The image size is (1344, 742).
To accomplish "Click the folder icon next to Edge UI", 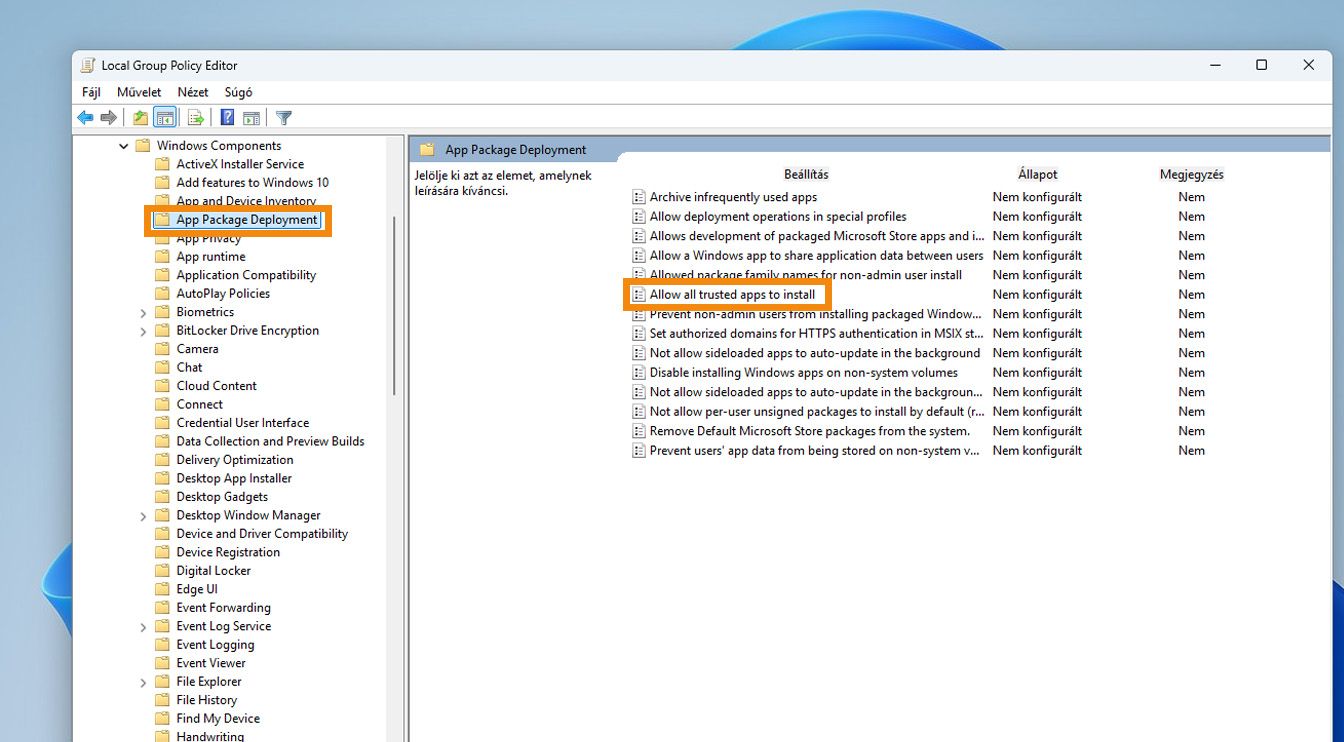I will coord(162,589).
